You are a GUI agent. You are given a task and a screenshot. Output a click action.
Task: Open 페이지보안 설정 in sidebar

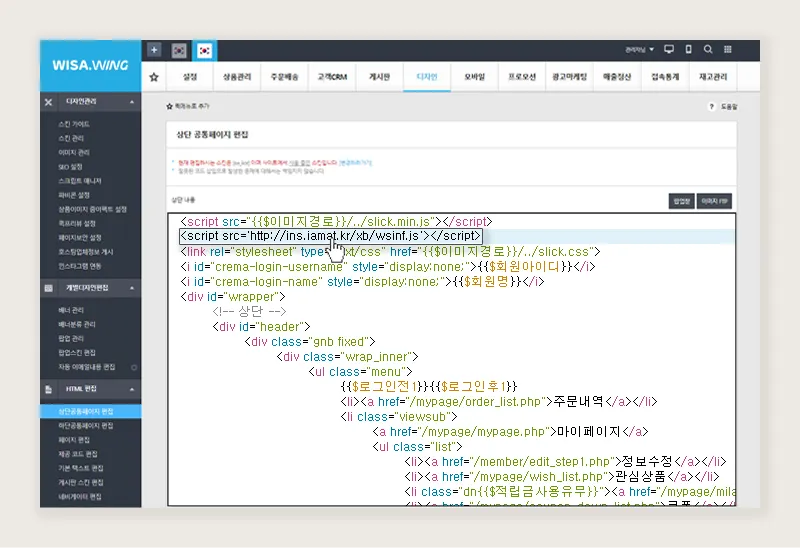click(x=80, y=238)
